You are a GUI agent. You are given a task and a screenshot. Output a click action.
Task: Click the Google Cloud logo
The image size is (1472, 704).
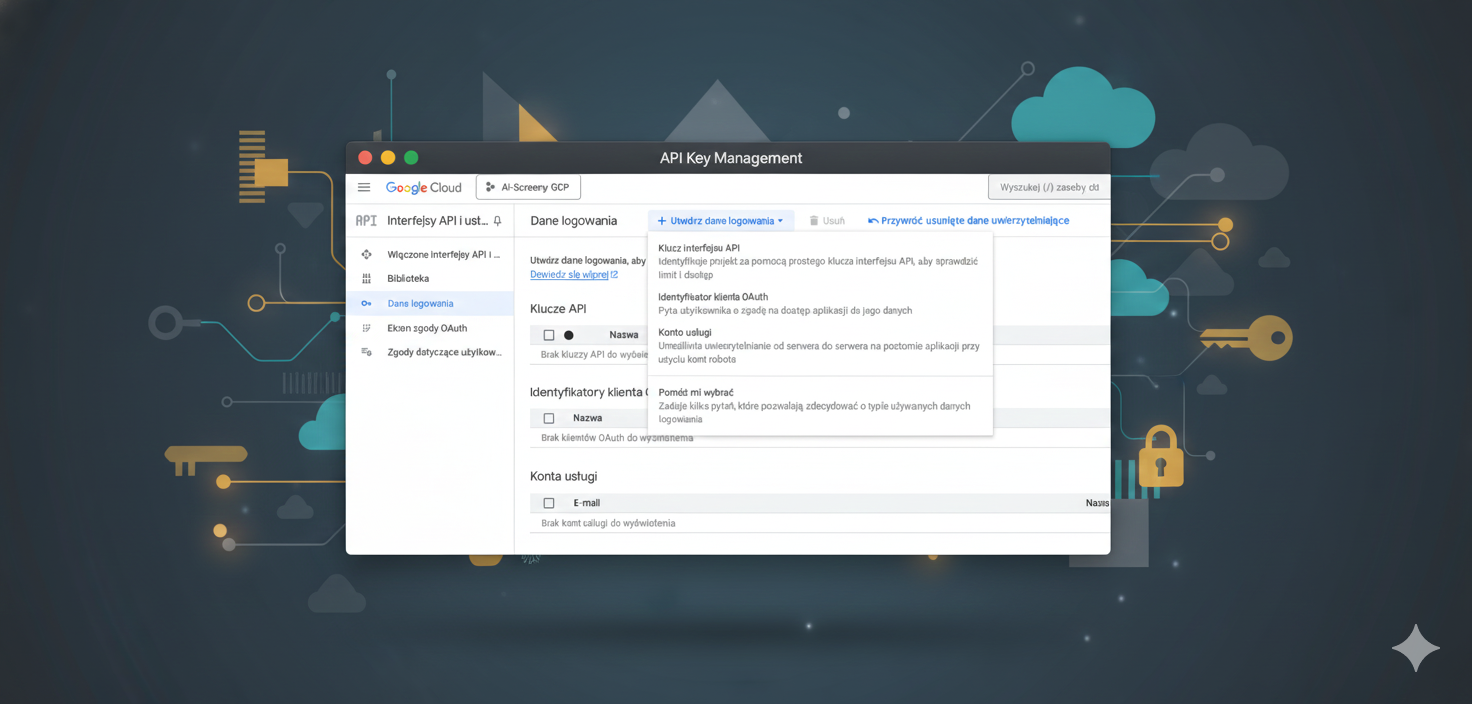tap(423, 187)
